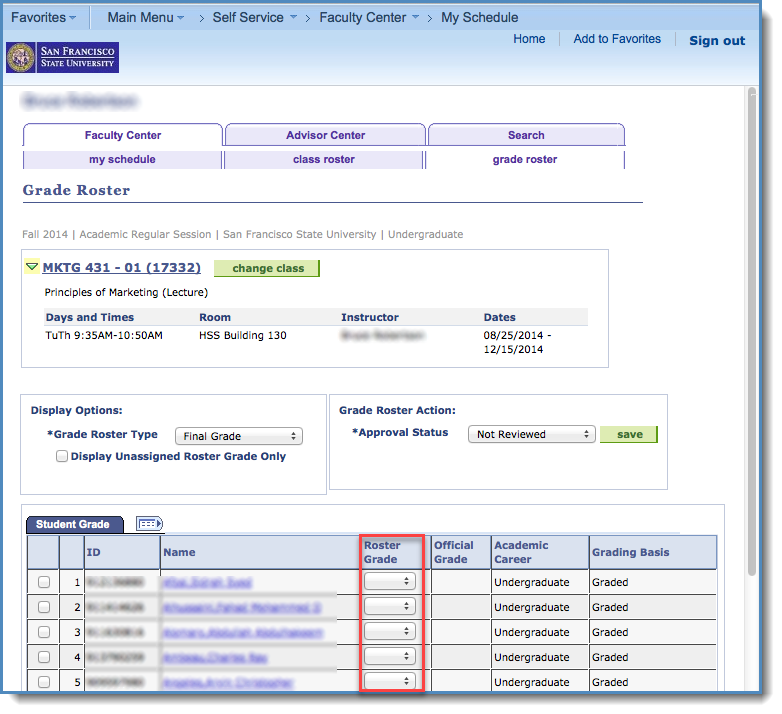Collapse MKTG 431 class details triangle
The image size is (782, 714).
32,267
